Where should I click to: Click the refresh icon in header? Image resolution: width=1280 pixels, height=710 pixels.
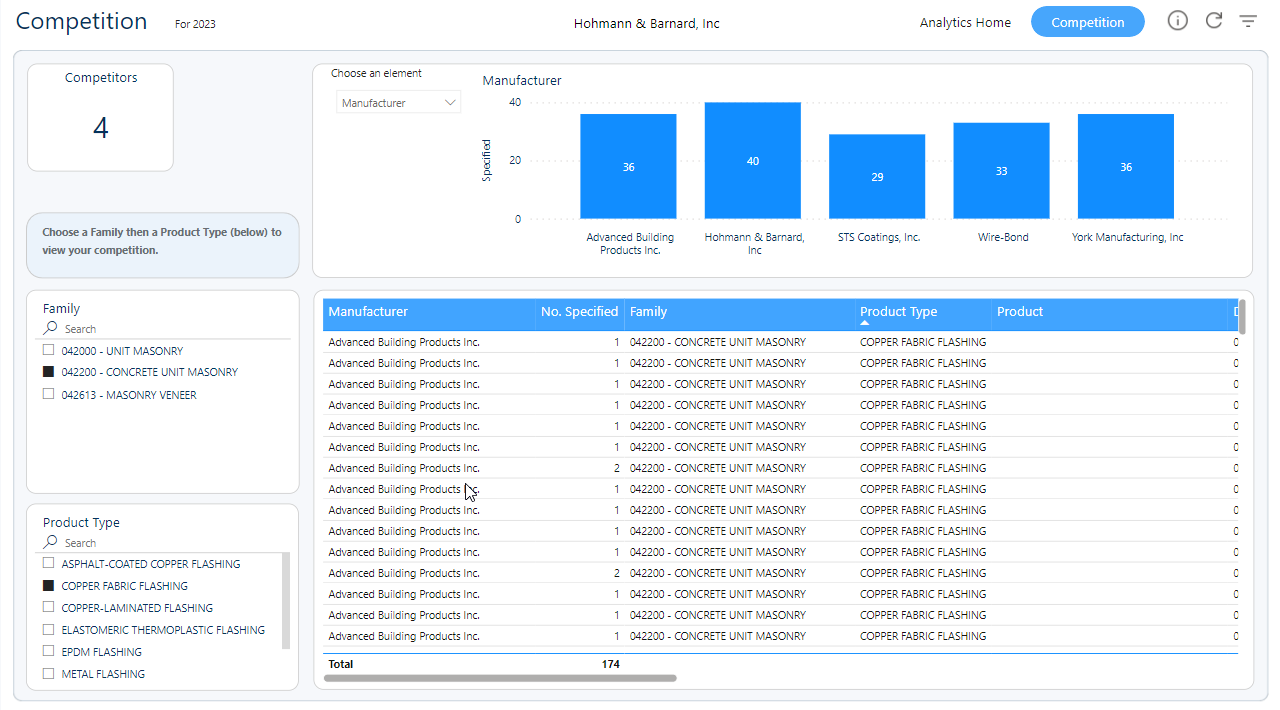[1213, 21]
